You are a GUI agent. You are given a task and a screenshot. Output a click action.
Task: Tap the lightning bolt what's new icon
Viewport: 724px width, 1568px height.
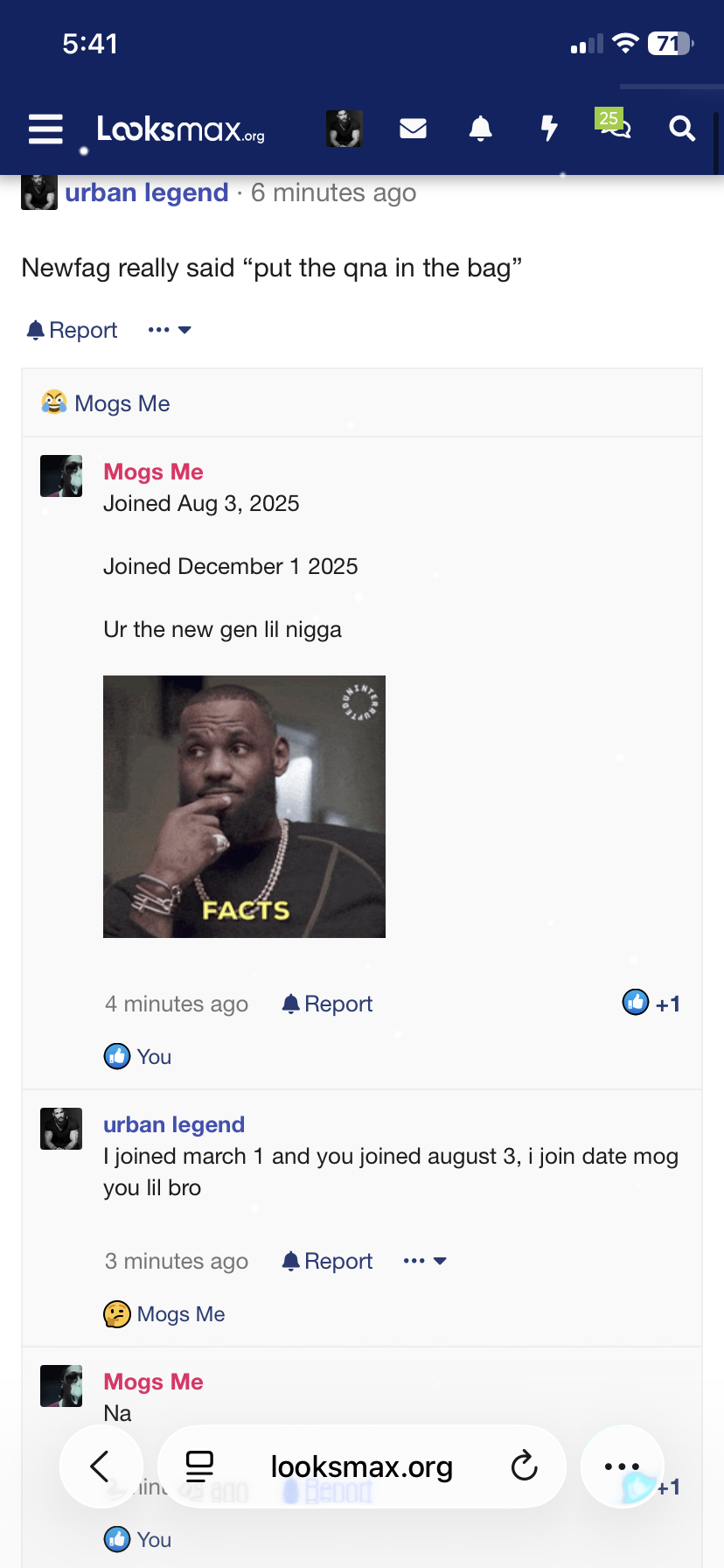coord(548,129)
